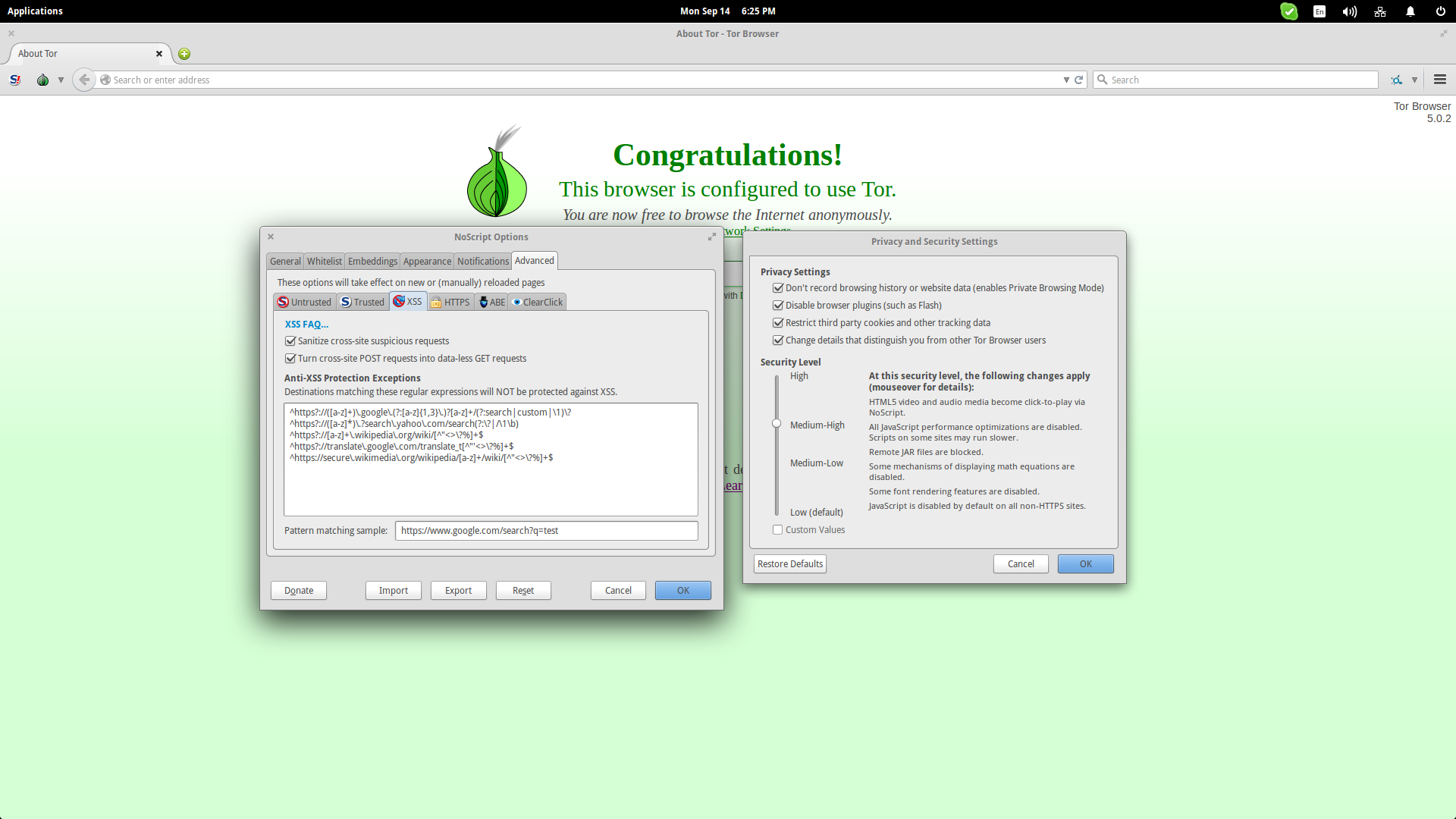Maximize the NoScript Options dialog
The image size is (1456, 819).
click(x=712, y=237)
